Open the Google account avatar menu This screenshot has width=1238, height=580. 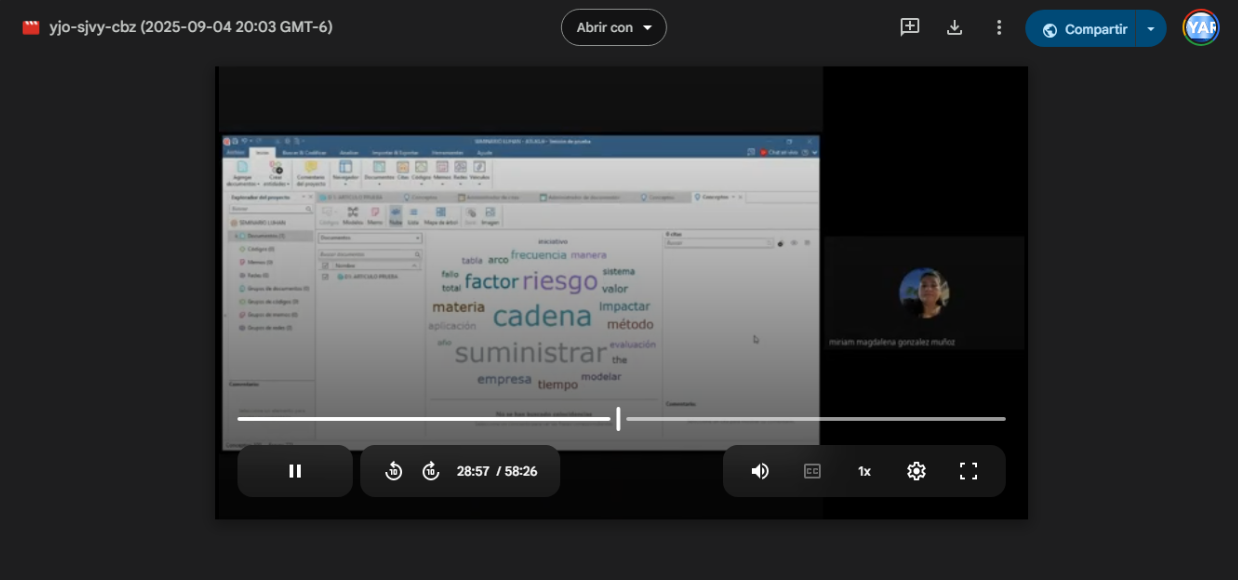(x=1200, y=28)
